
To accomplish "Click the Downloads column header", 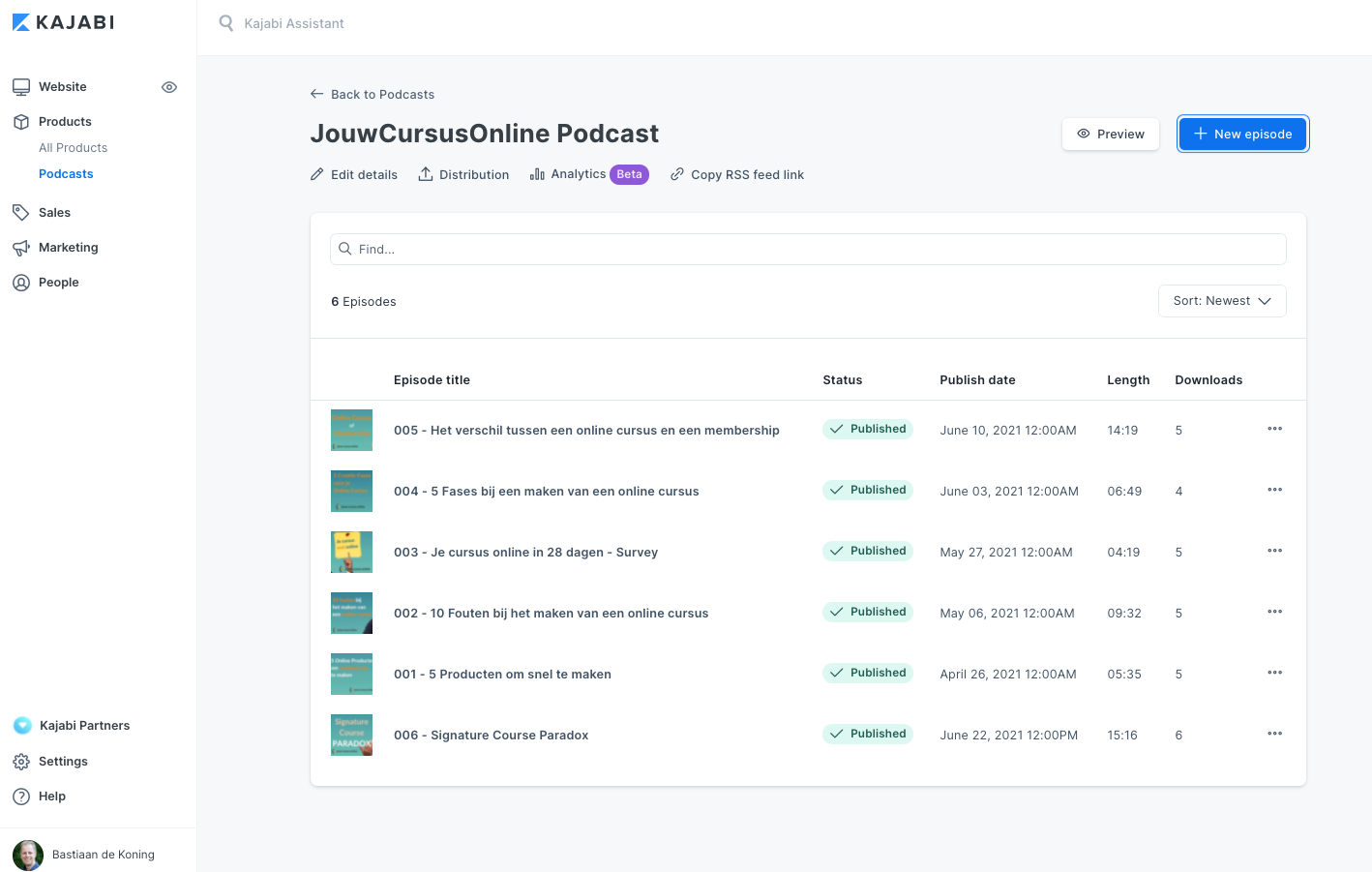I will point(1208,379).
